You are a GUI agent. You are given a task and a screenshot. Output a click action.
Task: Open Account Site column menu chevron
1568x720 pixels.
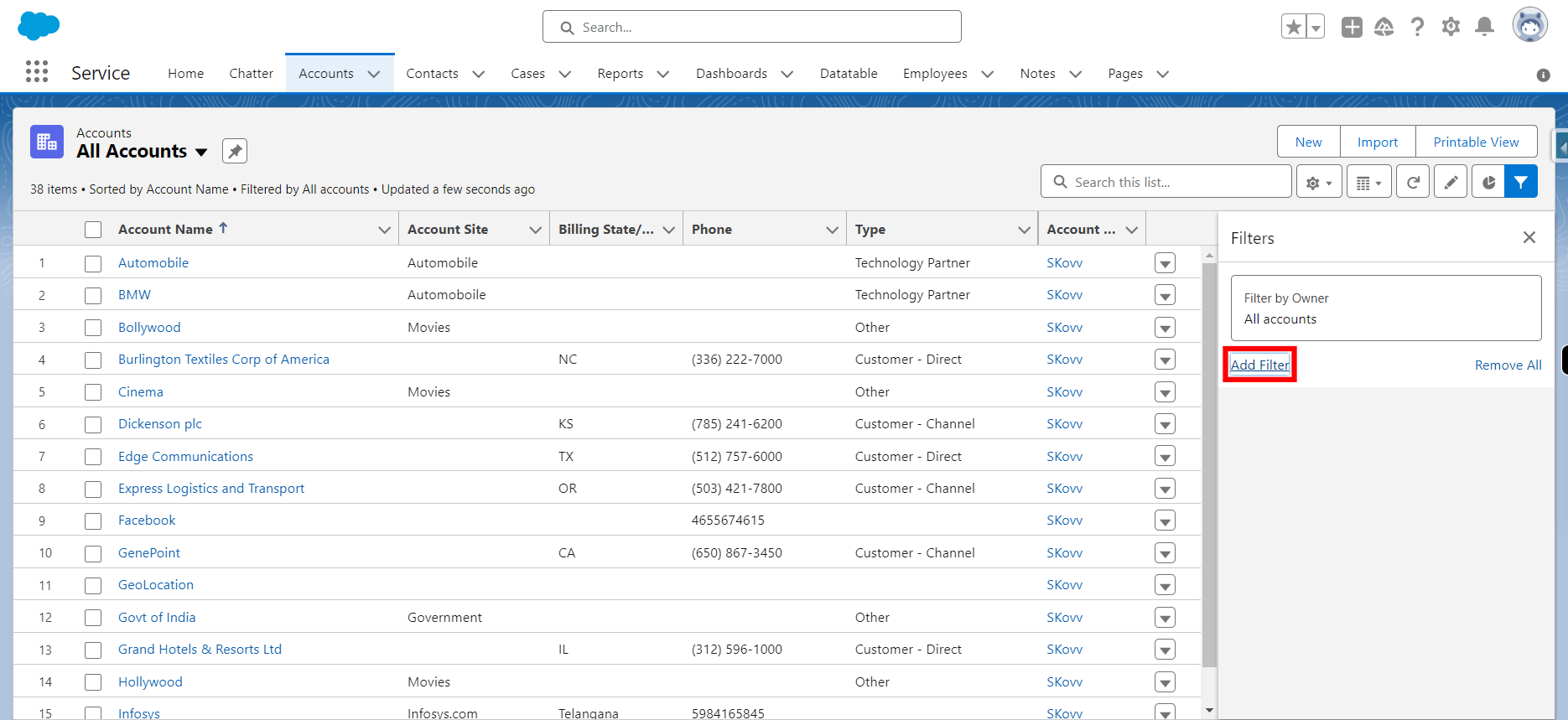(x=535, y=230)
